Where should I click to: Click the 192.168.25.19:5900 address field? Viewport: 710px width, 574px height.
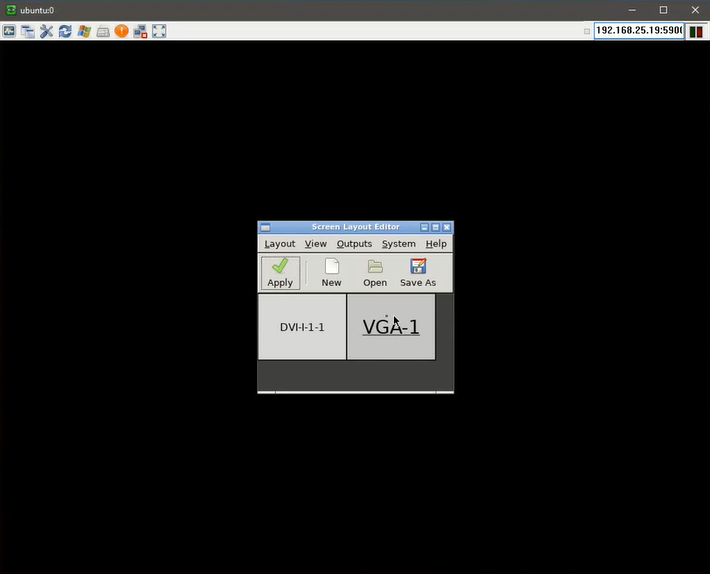(639, 31)
